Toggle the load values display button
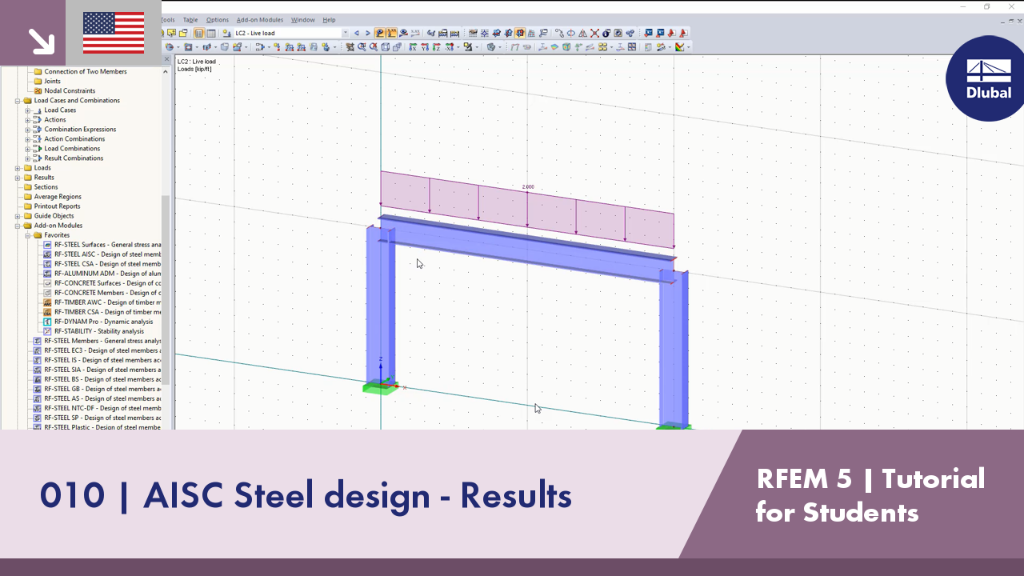Viewport: 1024px width, 576px height. pyautogui.click(x=391, y=33)
